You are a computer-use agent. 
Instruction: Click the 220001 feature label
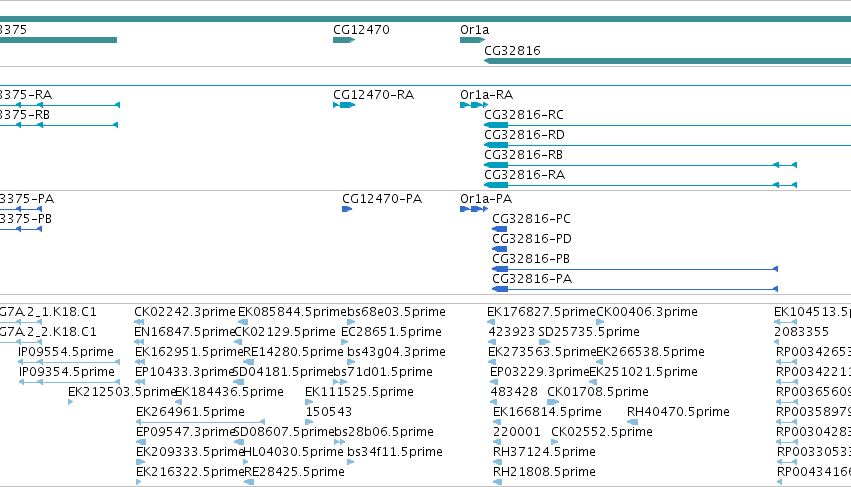click(x=517, y=432)
